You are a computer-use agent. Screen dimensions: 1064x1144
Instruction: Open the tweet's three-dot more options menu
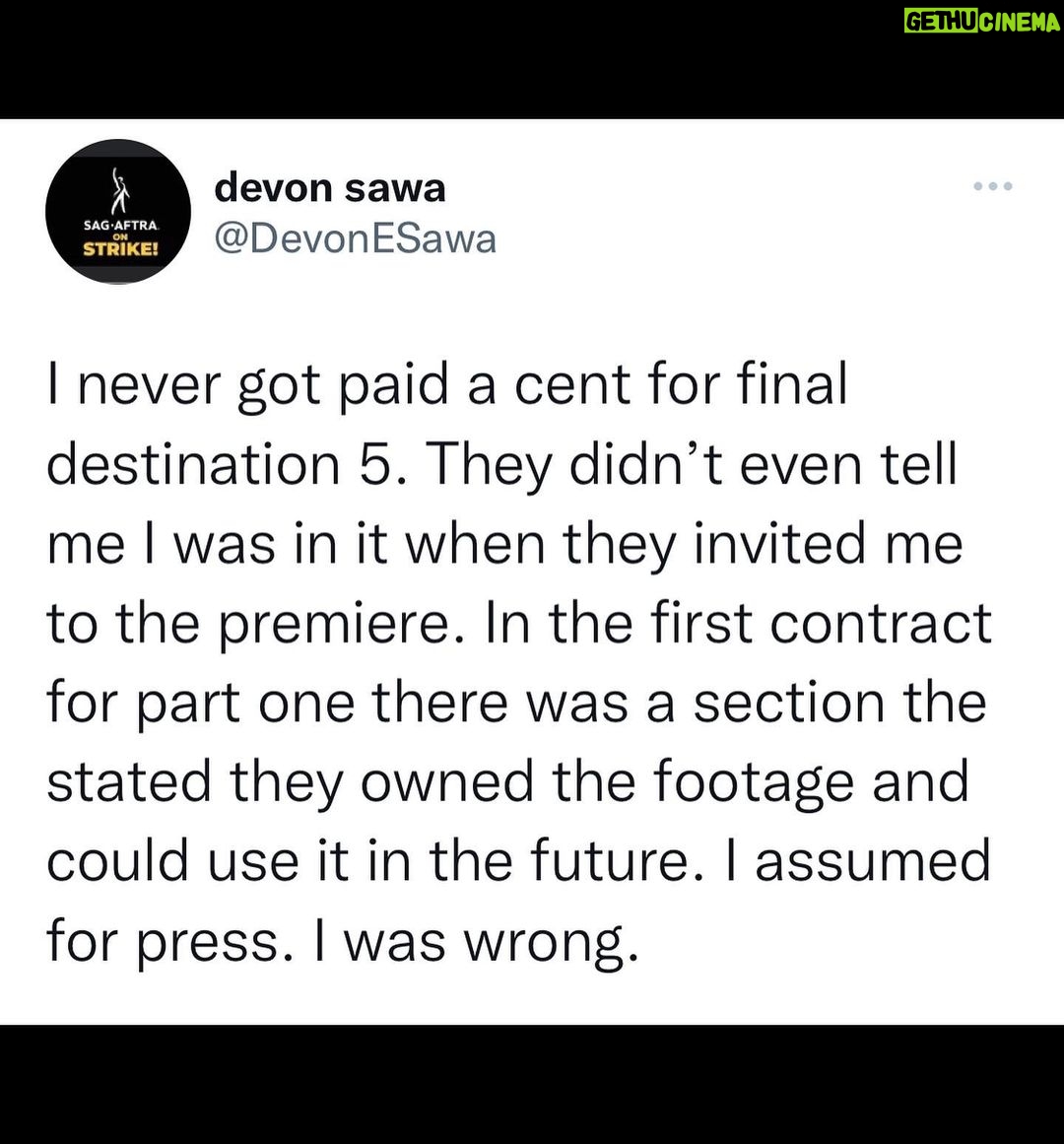click(992, 186)
